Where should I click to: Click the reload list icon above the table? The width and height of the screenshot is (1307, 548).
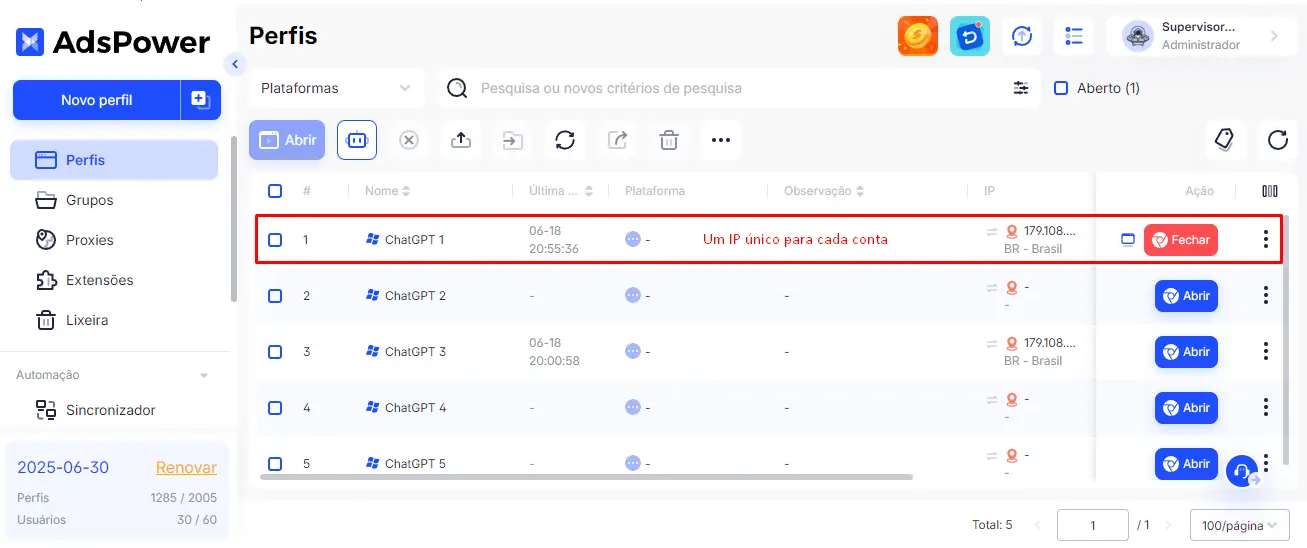pyautogui.click(x=1277, y=140)
